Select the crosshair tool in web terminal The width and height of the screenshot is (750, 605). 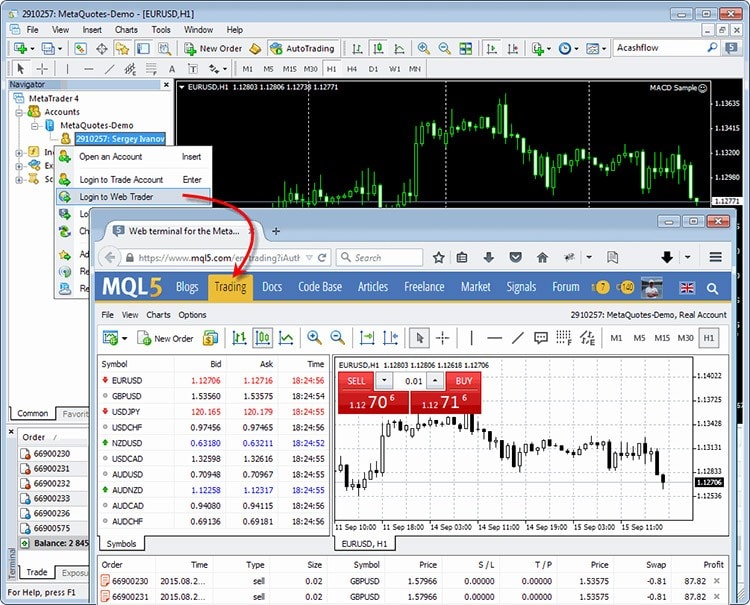pos(442,338)
